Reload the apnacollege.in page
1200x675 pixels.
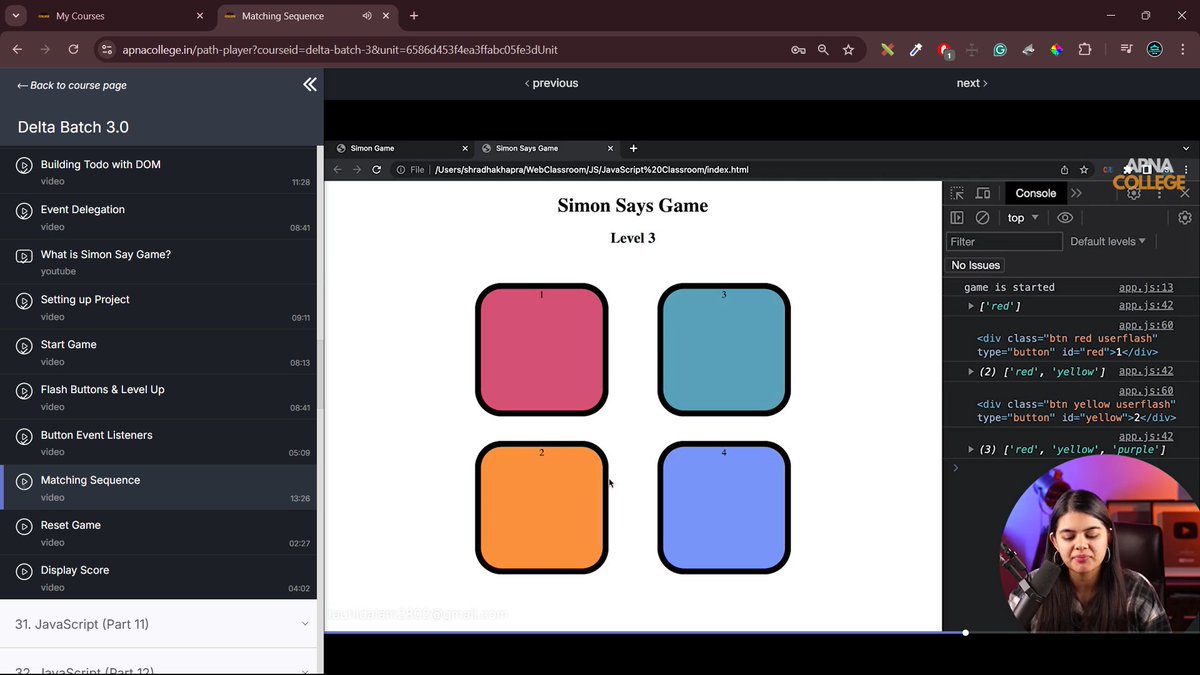pyautogui.click(x=73, y=49)
